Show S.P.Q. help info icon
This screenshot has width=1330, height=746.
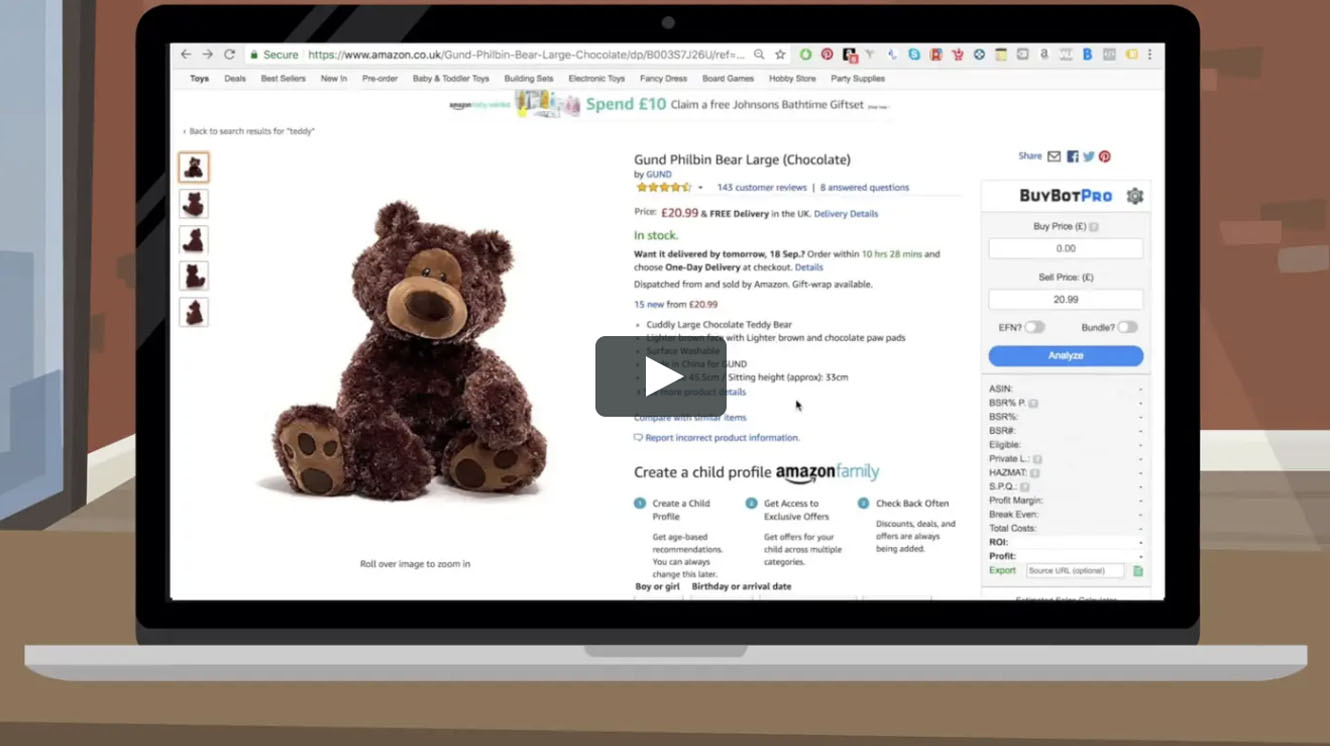tap(1025, 487)
